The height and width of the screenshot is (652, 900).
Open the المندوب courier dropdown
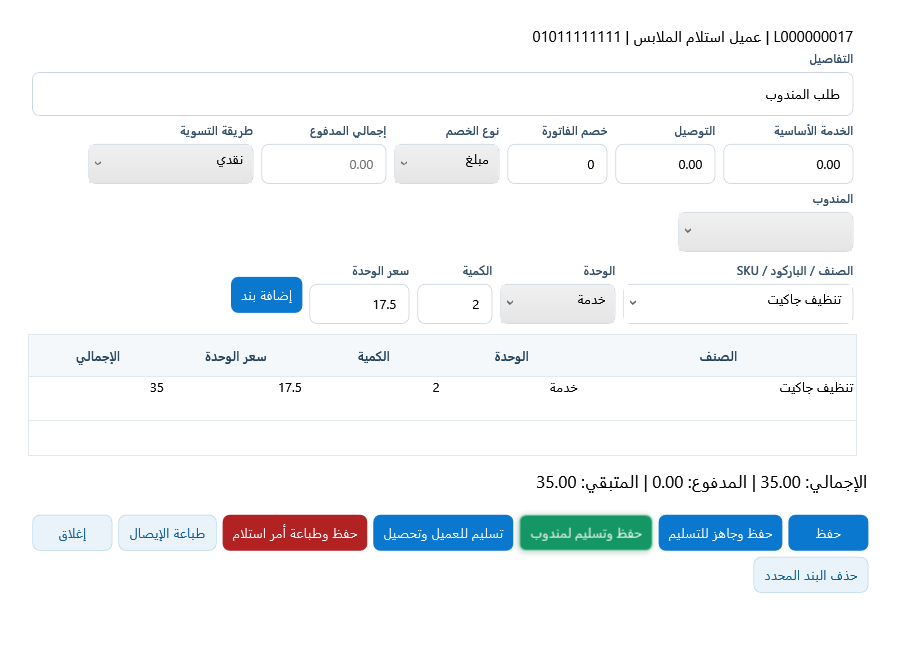766,232
